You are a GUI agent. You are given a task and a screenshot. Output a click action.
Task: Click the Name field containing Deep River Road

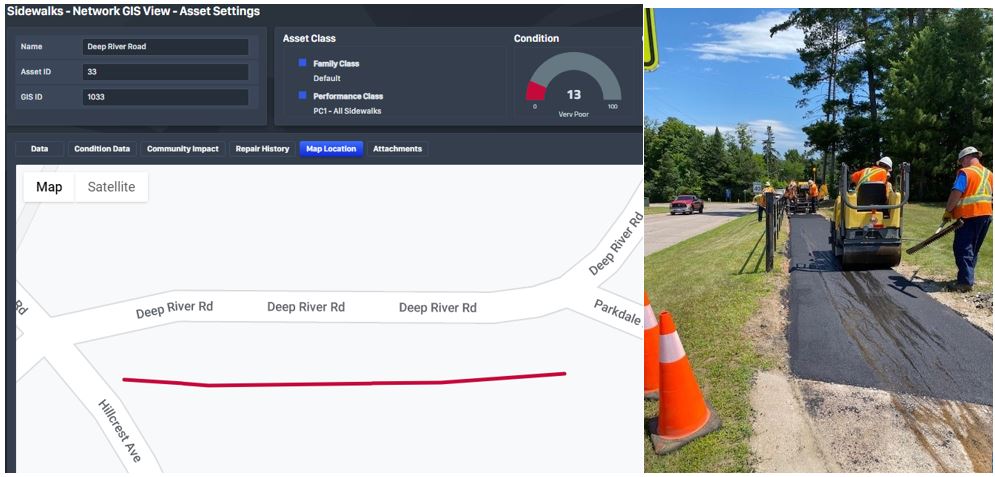click(x=166, y=47)
